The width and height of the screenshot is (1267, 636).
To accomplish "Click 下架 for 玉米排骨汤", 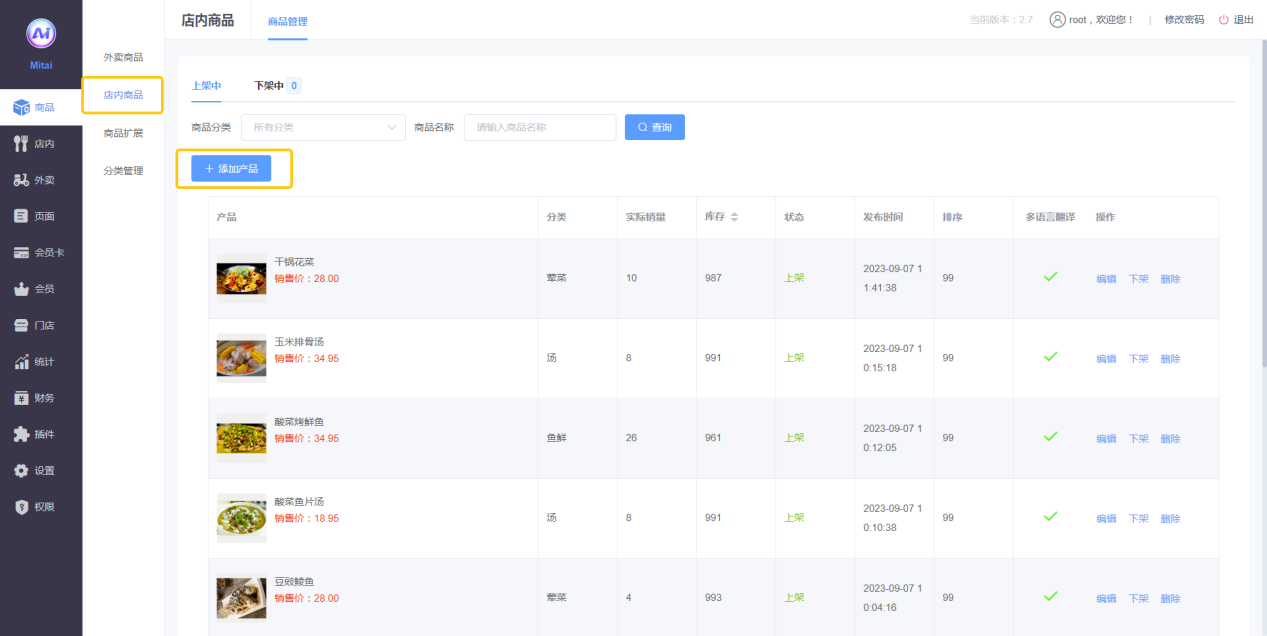I will point(1138,359).
